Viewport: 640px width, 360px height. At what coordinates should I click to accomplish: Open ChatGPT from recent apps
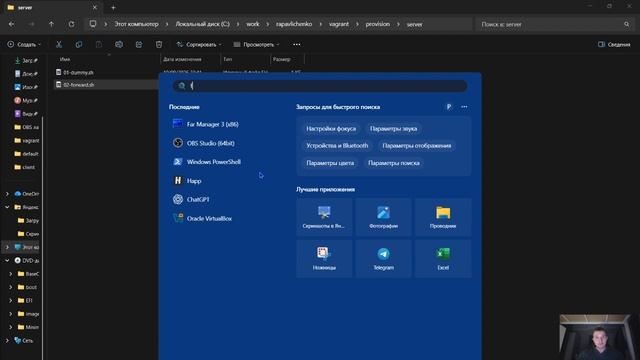click(191, 200)
